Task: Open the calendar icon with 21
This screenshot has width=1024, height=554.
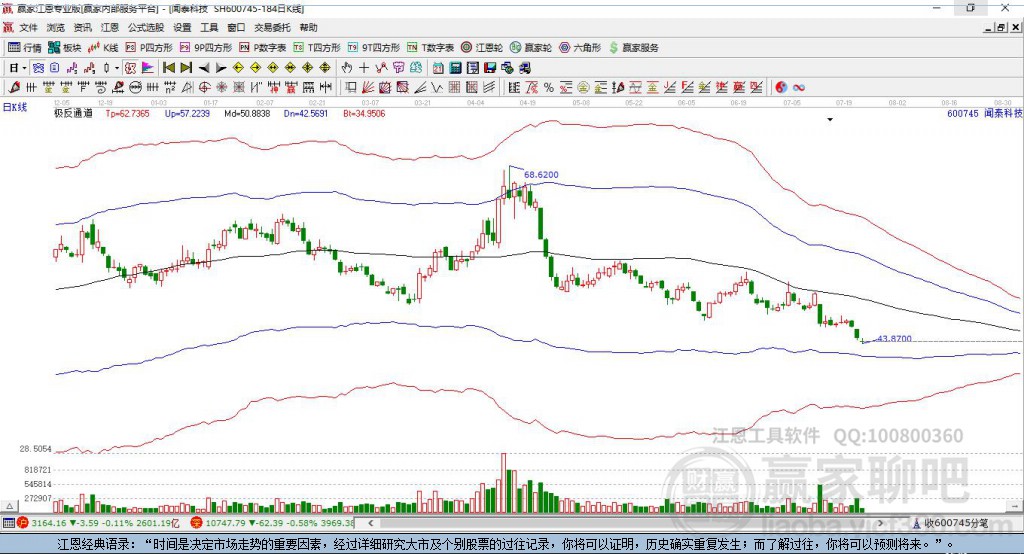Action: click(438, 68)
